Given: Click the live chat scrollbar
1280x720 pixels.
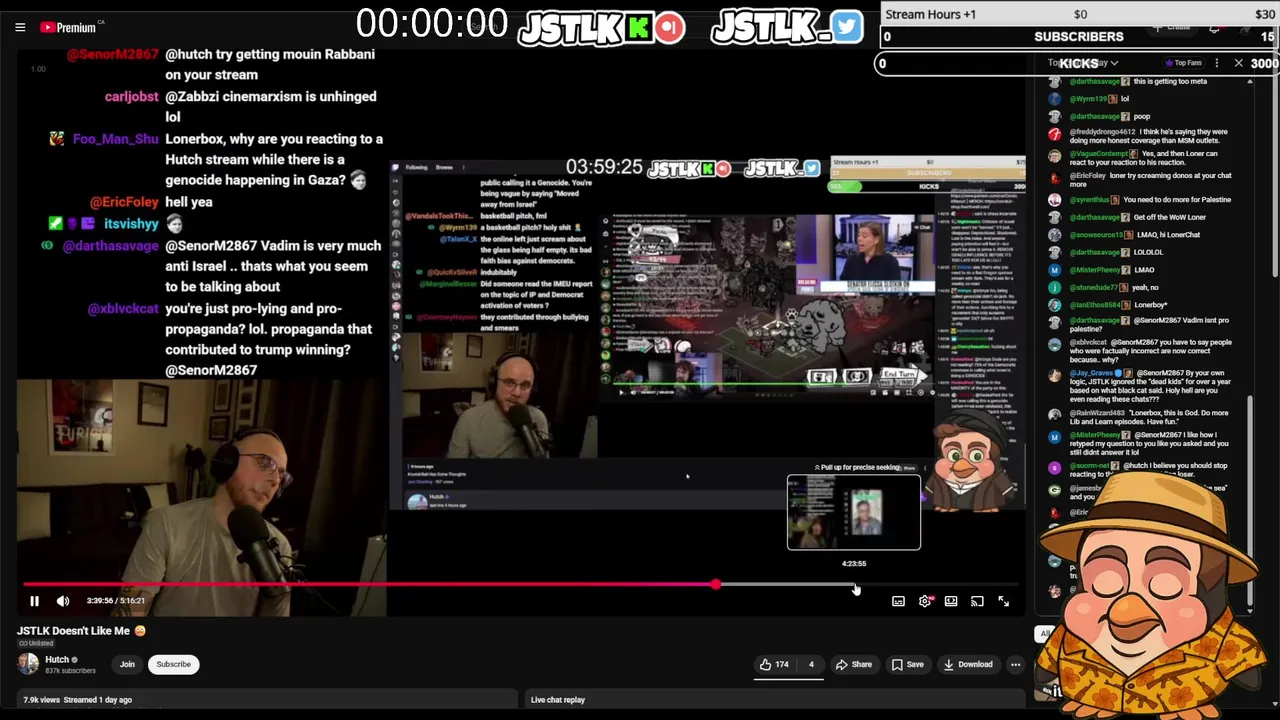Looking at the screenshot, I should pyautogui.click(x=1250, y=500).
